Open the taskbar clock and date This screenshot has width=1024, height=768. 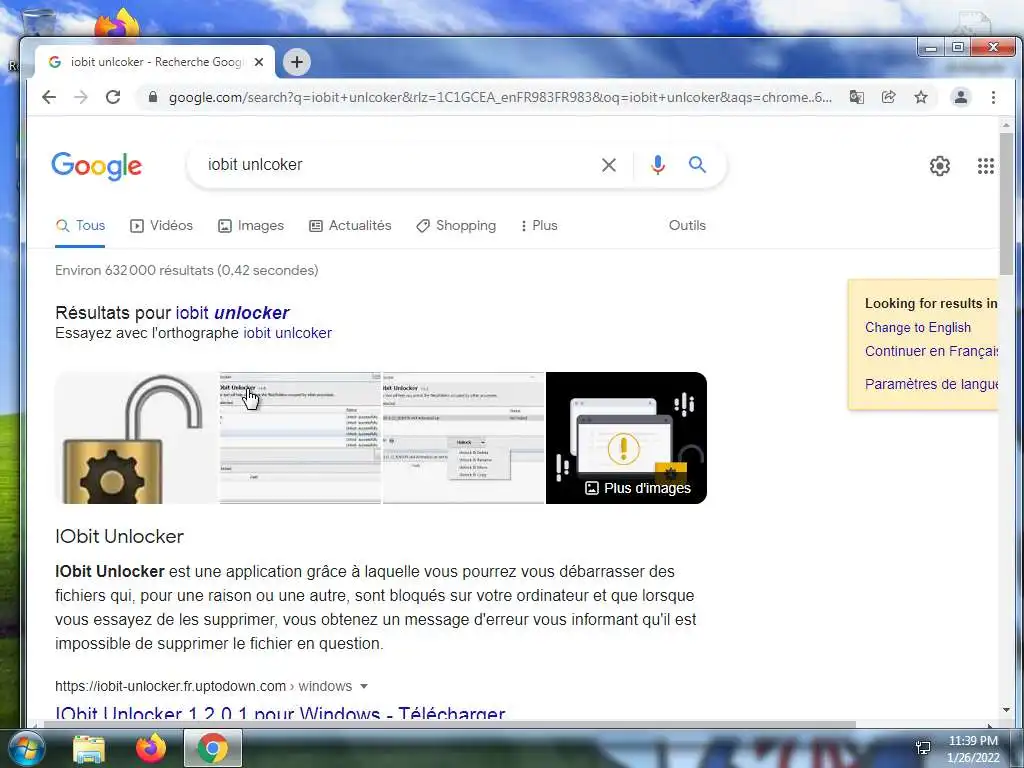click(x=973, y=749)
